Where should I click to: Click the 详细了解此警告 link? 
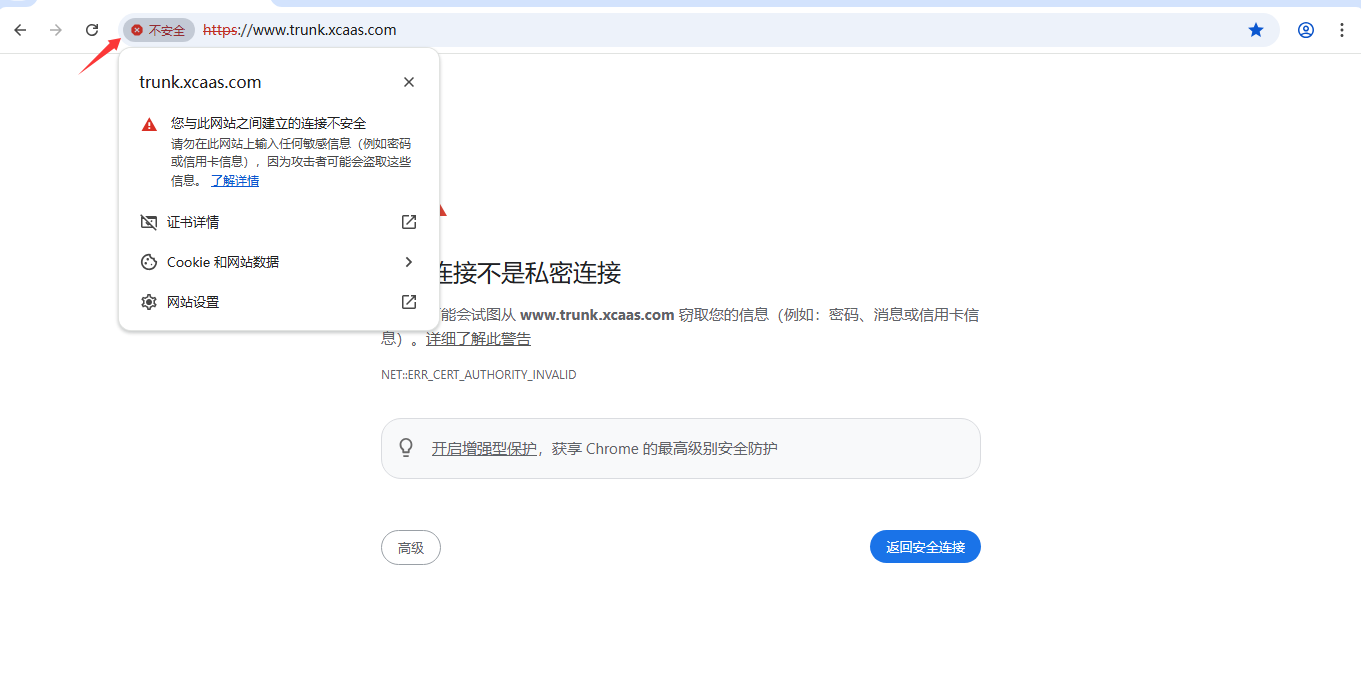478,339
